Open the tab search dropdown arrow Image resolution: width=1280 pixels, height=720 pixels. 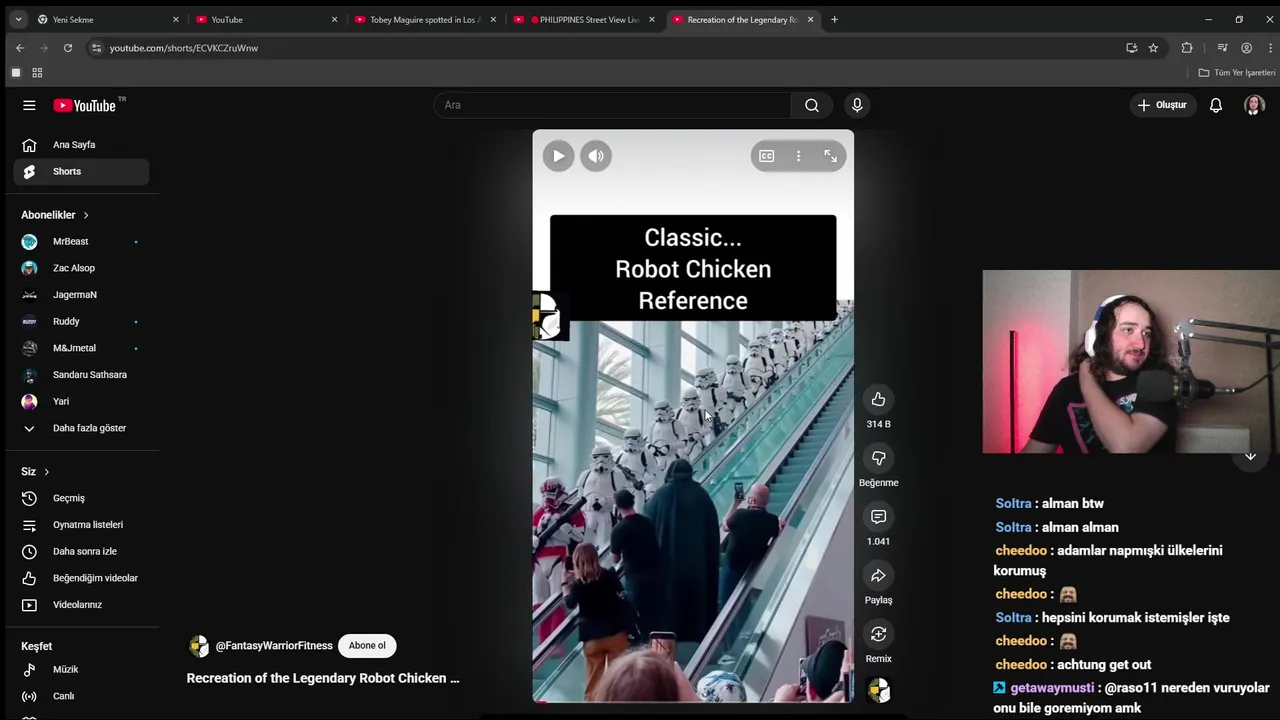tap(18, 20)
